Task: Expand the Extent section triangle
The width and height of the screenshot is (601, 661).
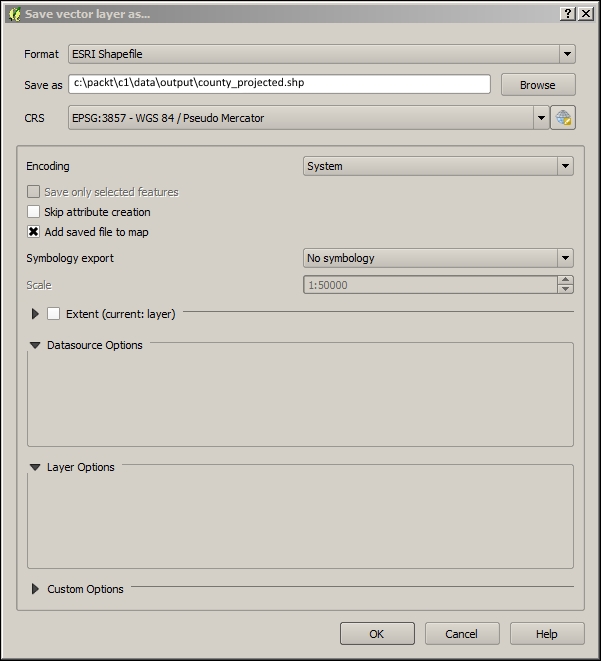Action: [35, 314]
